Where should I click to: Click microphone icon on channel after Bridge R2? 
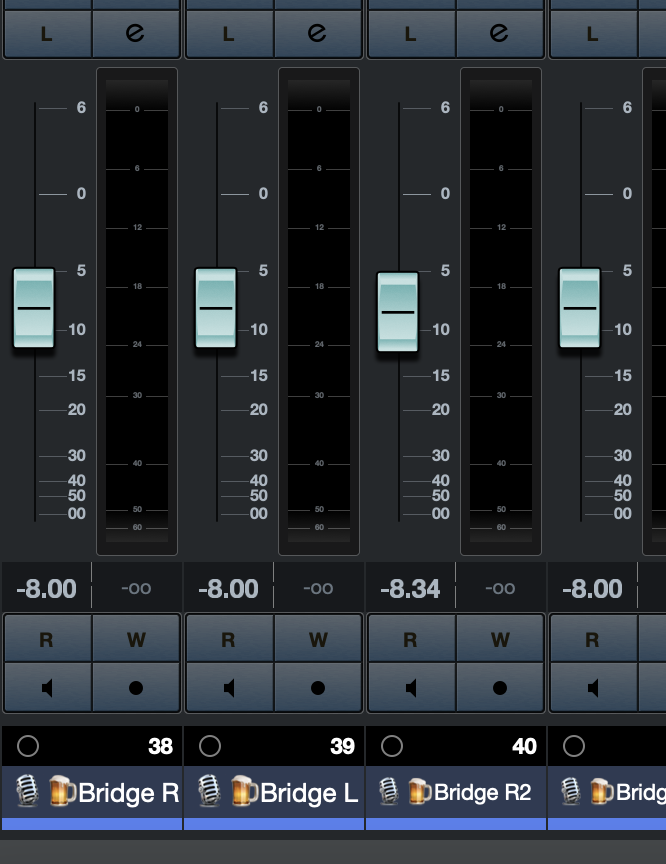tap(571, 791)
